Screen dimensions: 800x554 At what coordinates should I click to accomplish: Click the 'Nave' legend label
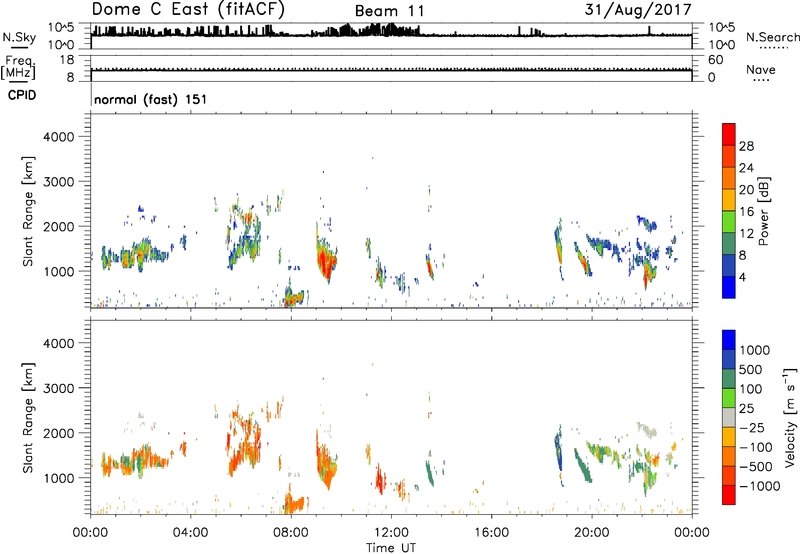click(x=761, y=70)
